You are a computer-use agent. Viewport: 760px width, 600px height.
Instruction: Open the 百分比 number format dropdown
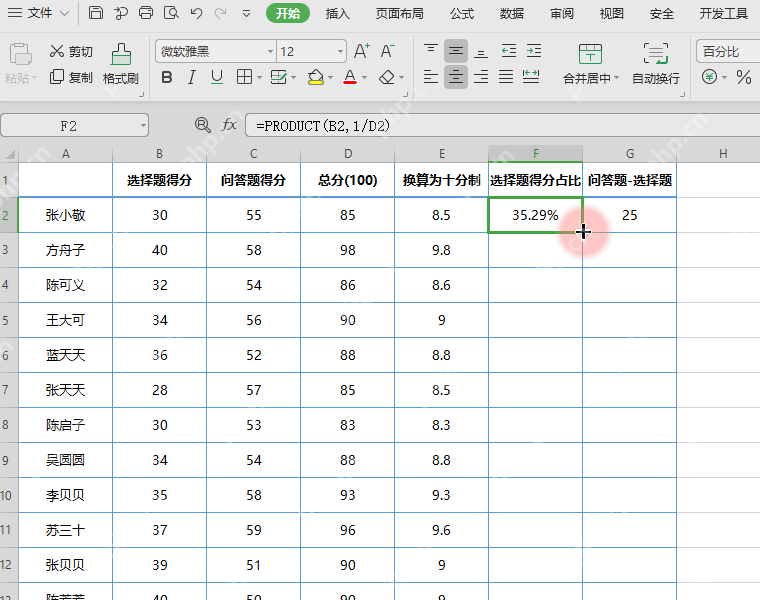[x=727, y=51]
